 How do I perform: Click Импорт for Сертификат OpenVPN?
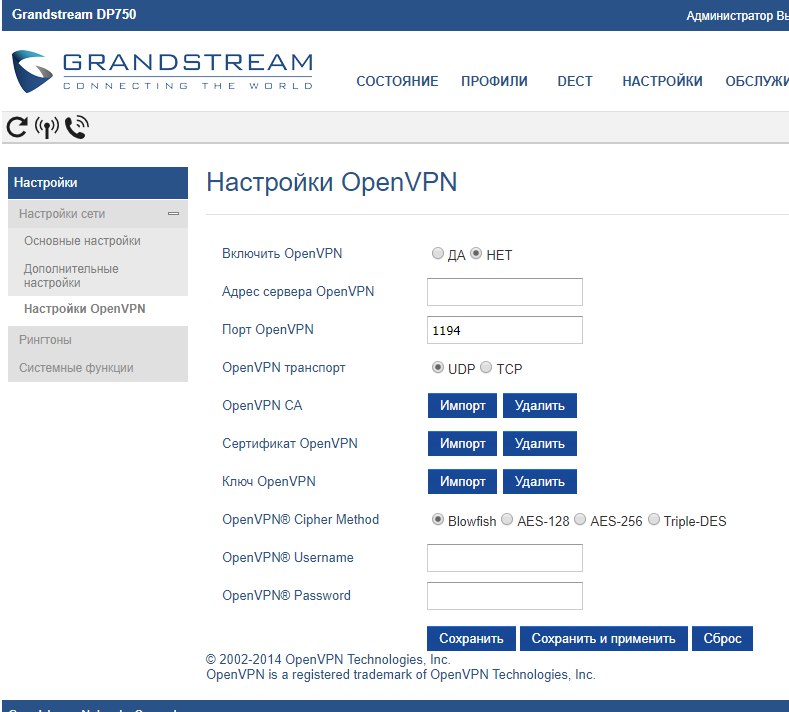point(462,443)
